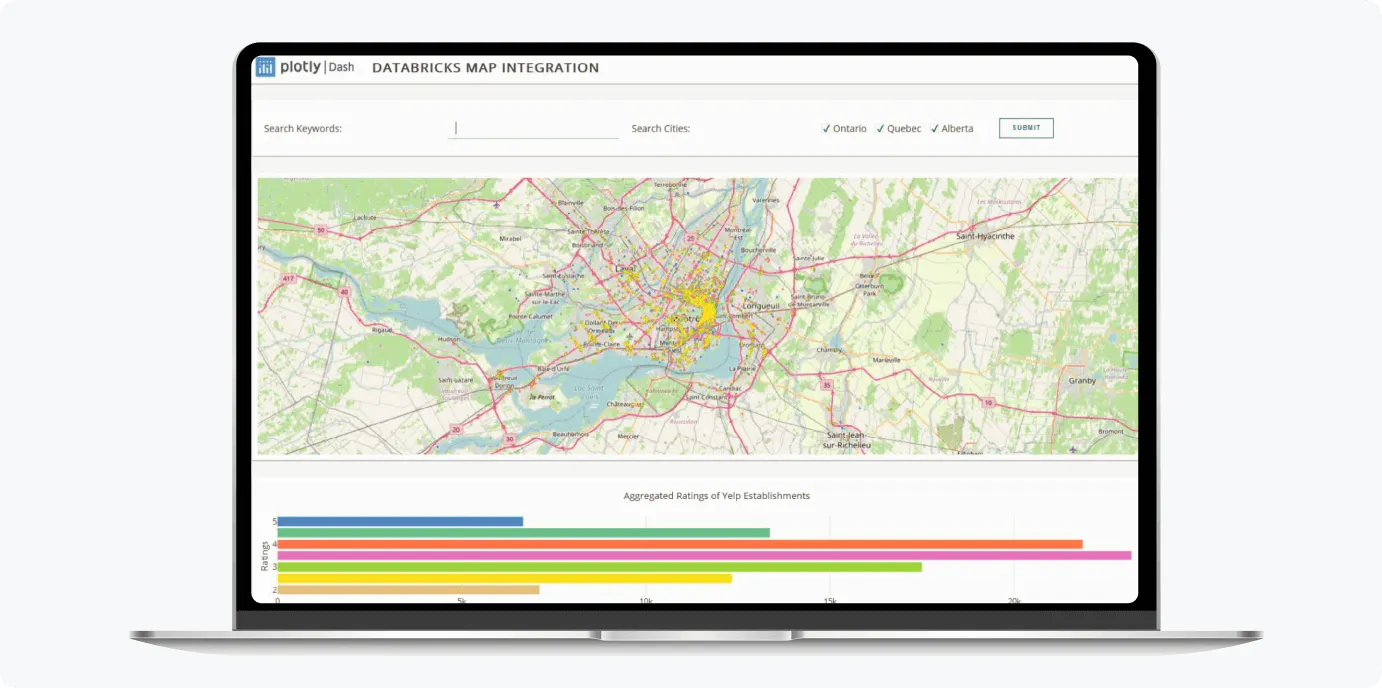
Task: Click the "10k" axis tick label
Action: tap(646, 601)
